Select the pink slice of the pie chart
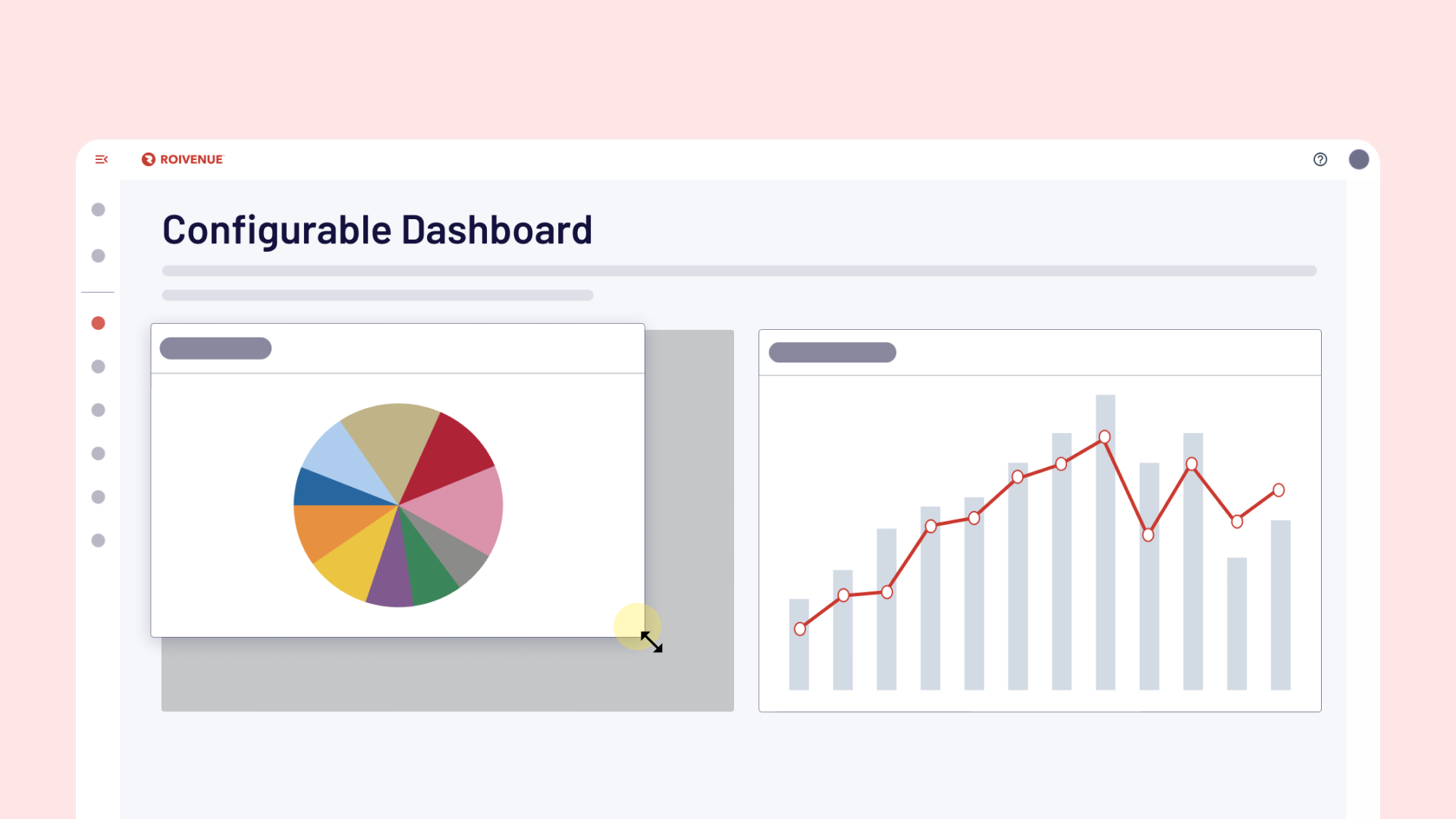 [x=463, y=510]
